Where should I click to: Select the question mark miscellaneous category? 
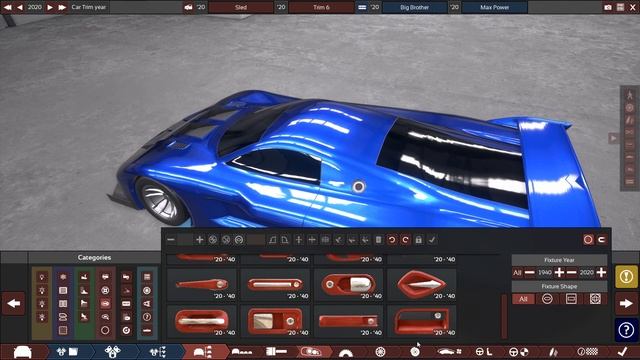147,317
